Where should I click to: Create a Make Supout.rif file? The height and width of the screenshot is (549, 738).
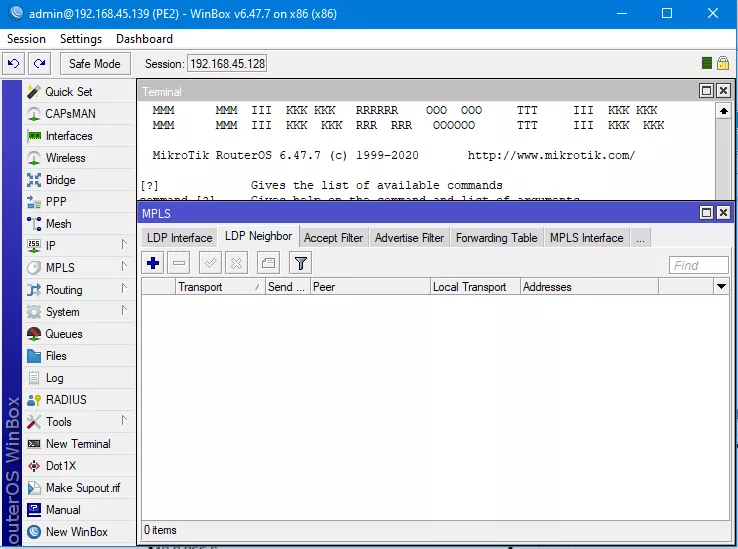pos(79,488)
